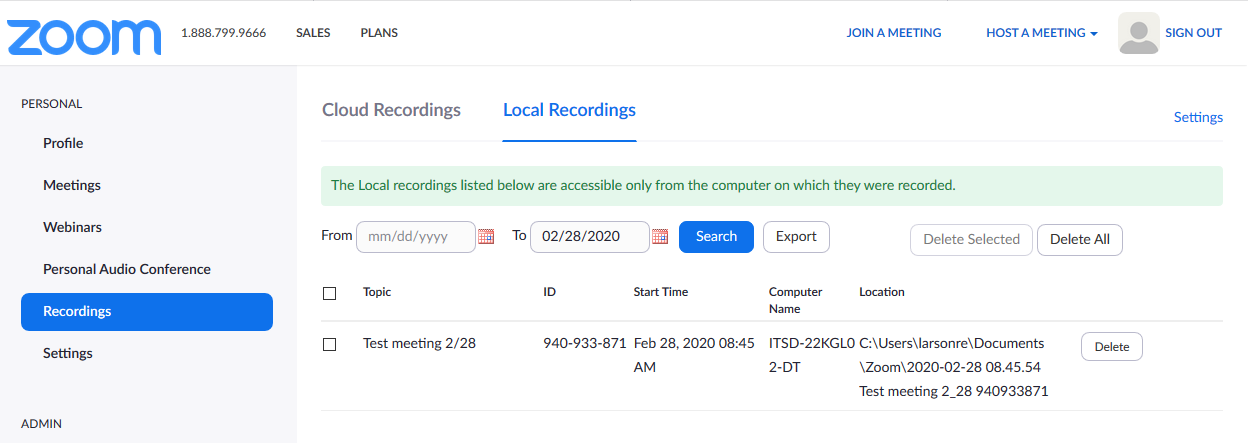The width and height of the screenshot is (1248, 443).
Task: Delete the Test meeting 2/28 recording
Action: tap(1112, 347)
